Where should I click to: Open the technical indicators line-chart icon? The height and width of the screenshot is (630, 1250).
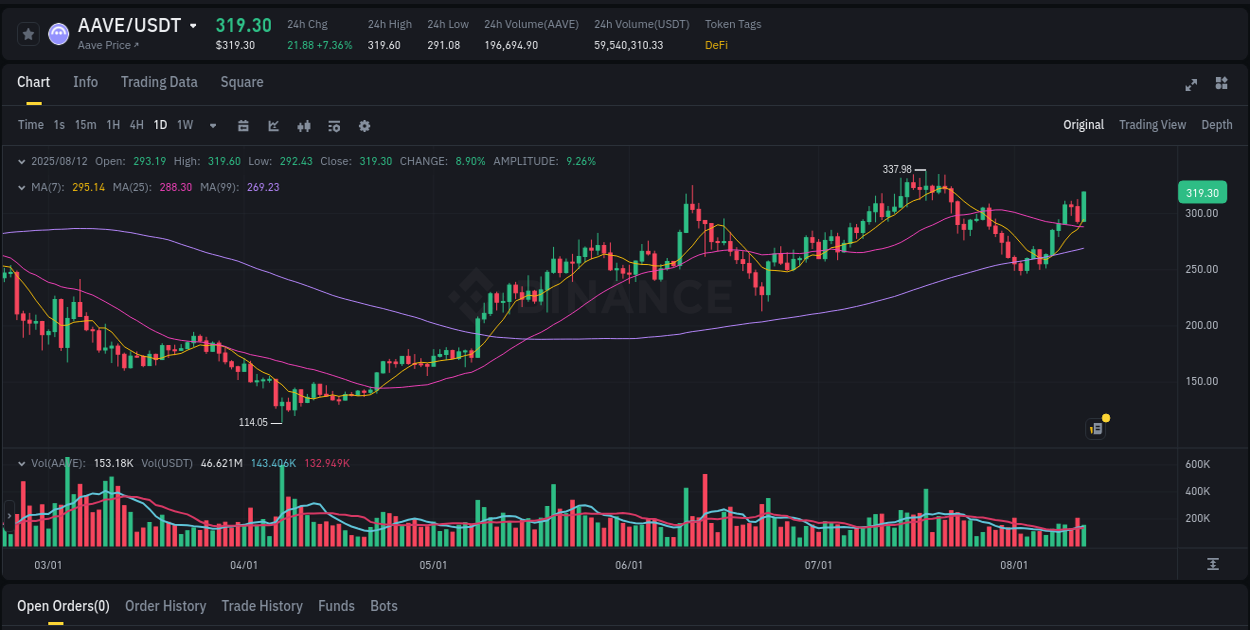[273, 126]
